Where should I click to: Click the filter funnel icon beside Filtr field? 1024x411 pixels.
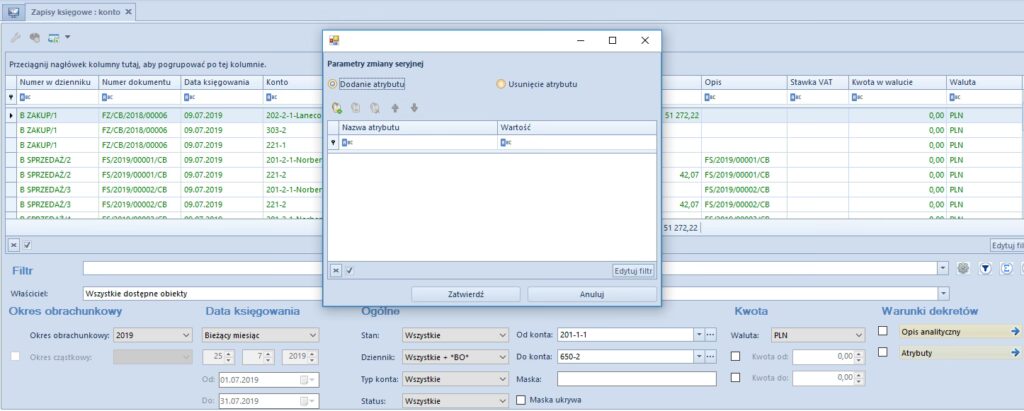point(984,268)
